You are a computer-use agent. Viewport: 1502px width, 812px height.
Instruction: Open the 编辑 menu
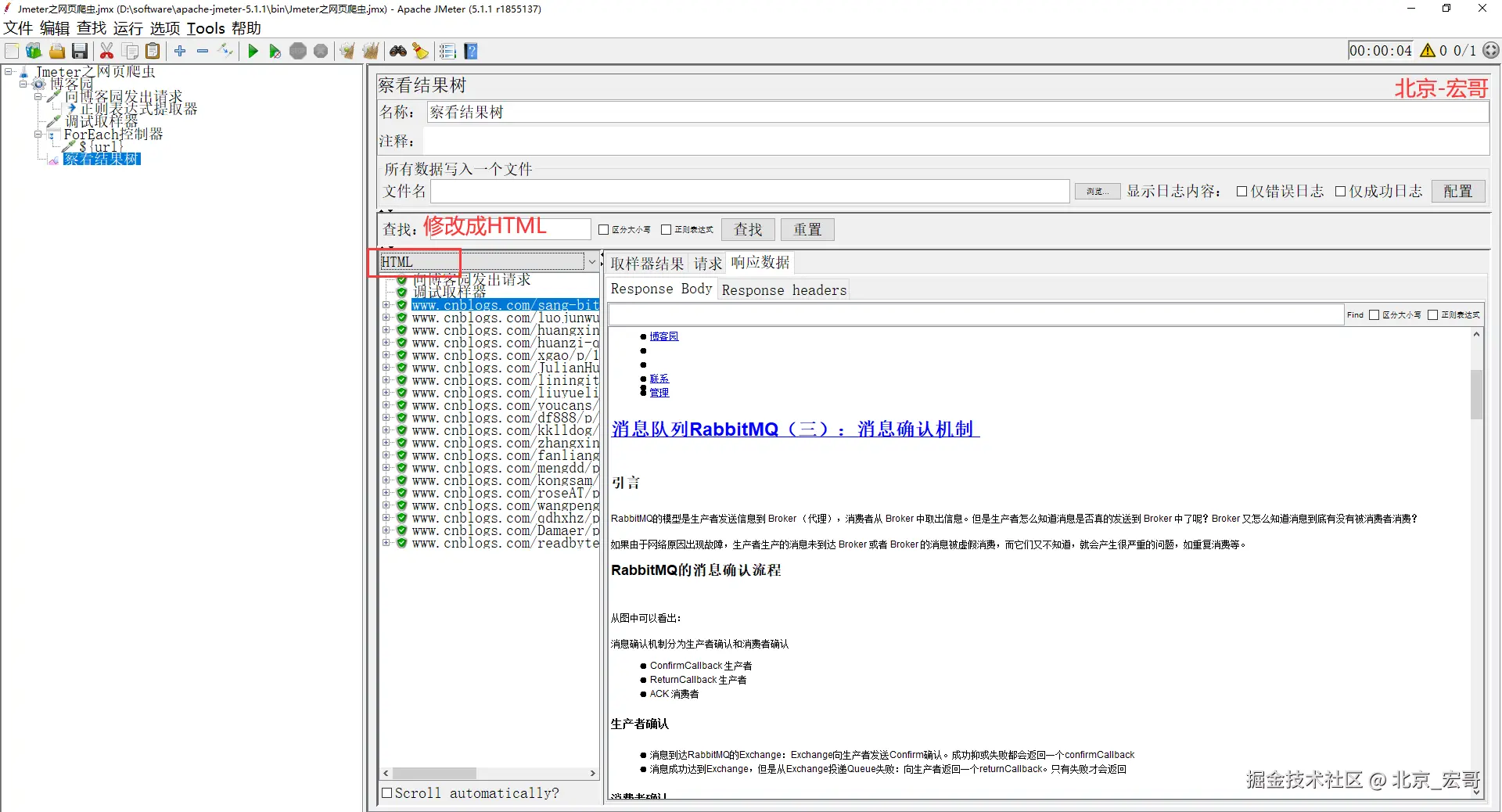pyautogui.click(x=55, y=29)
